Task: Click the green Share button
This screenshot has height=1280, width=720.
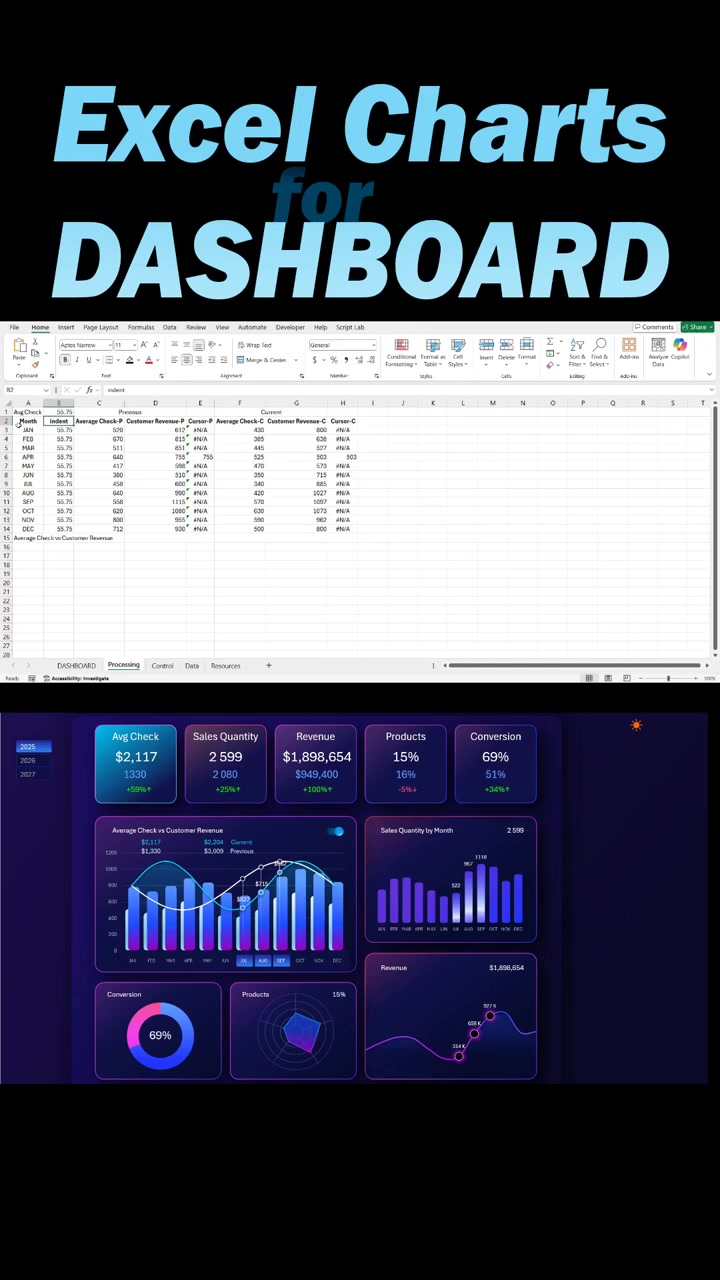Action: point(697,327)
